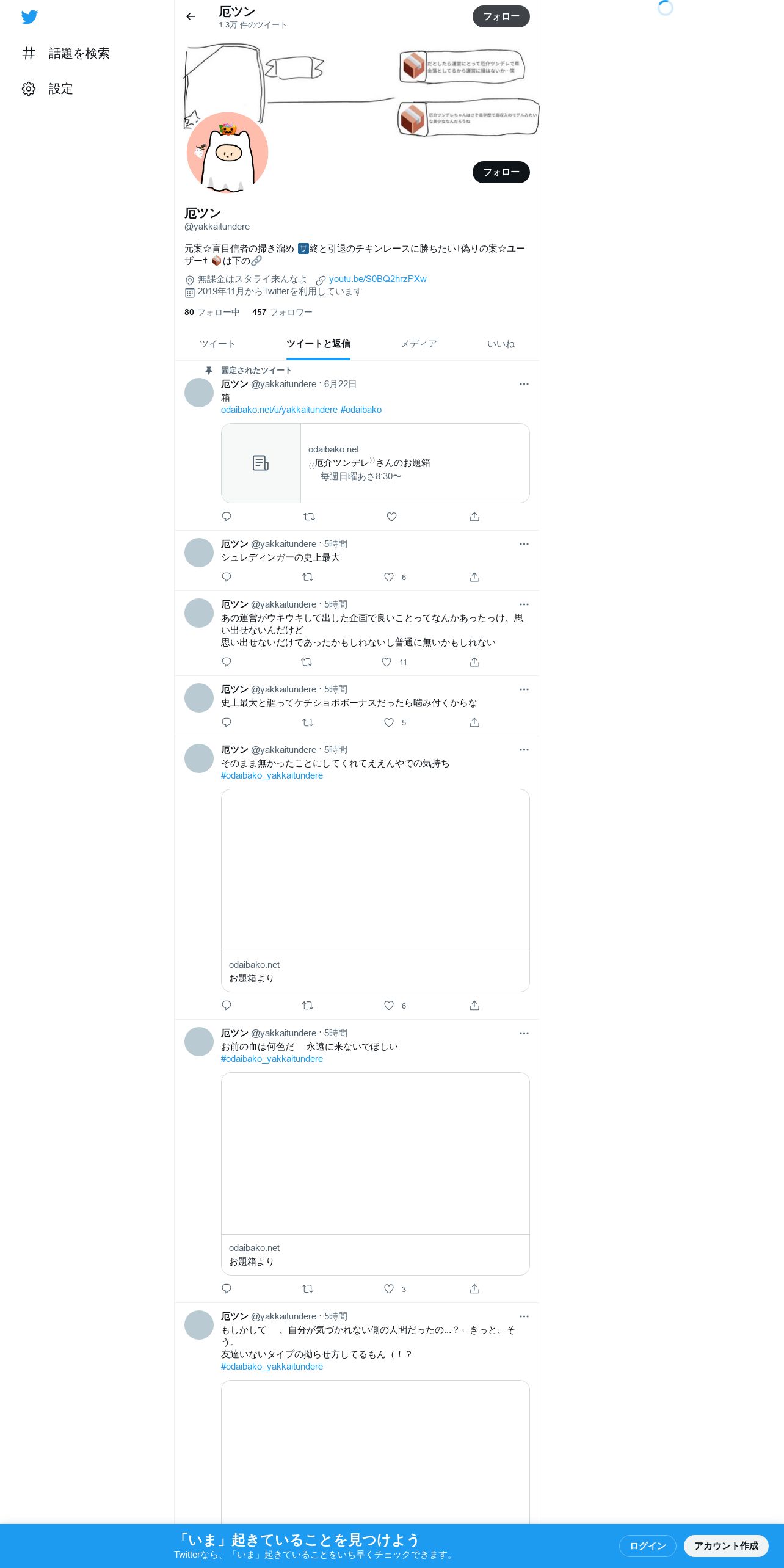Open the 厄介ツンデレさんのお題箱 link card
Viewport: 784px width, 1568px height.
(x=375, y=463)
